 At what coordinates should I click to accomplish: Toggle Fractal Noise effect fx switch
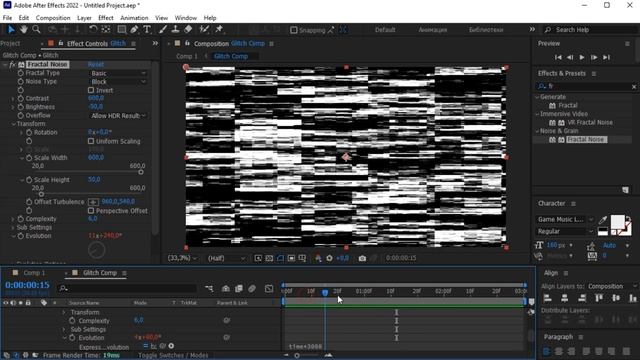12,64
